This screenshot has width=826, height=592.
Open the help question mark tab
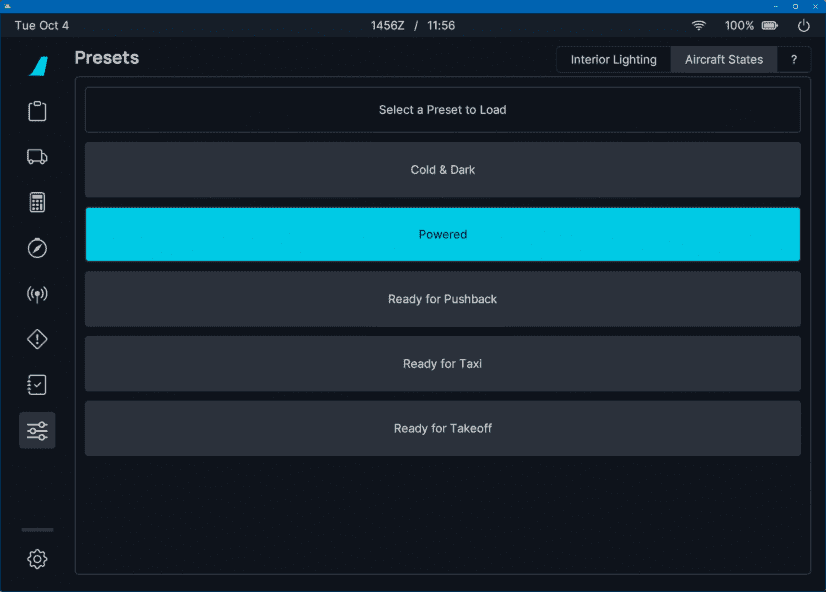(794, 60)
